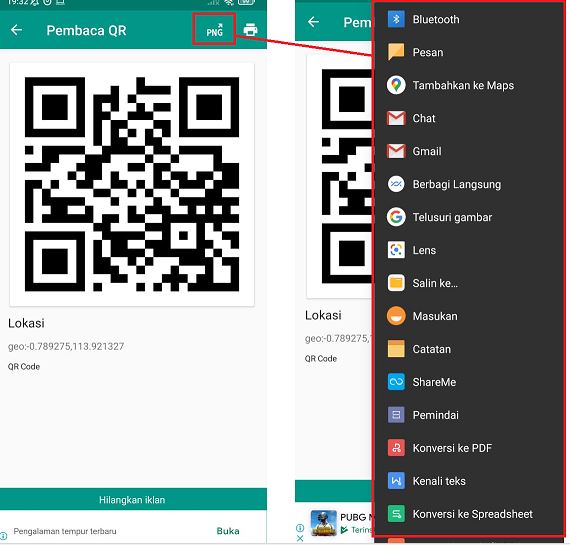Image resolution: width=570 pixels, height=545 pixels.
Task: Tap the red Konversi ke PDF icon
Action: tap(396, 448)
